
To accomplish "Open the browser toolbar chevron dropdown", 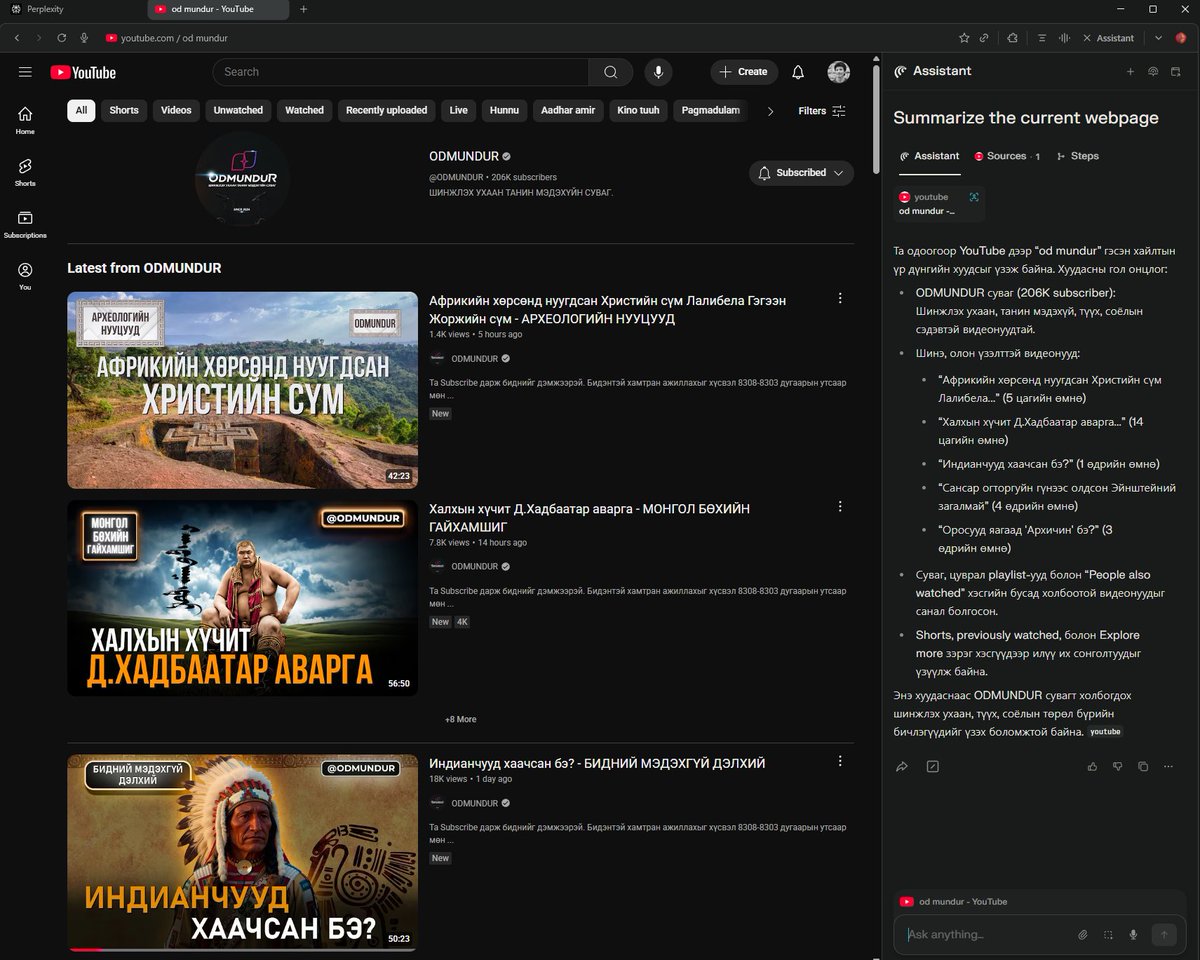I will 1158,38.
